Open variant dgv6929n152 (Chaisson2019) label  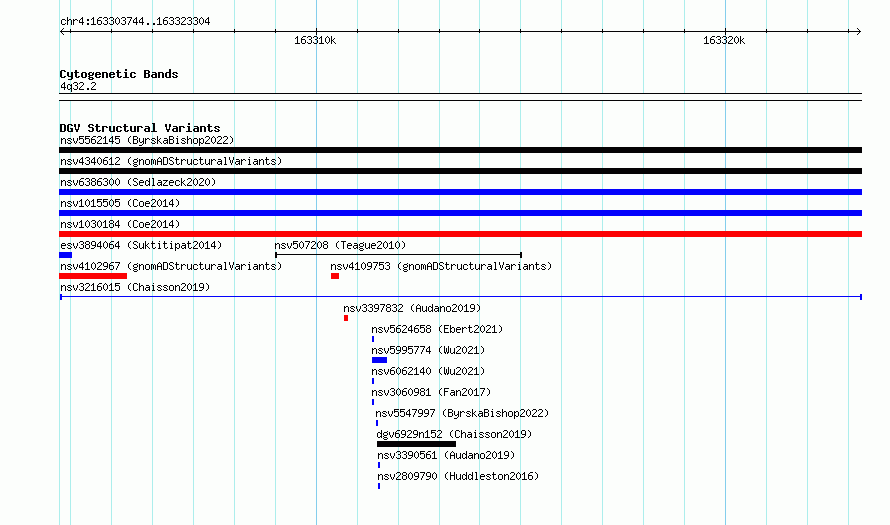pos(454,435)
